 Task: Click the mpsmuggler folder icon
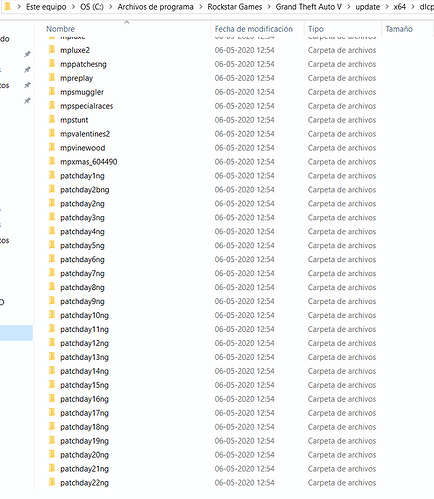point(52,92)
